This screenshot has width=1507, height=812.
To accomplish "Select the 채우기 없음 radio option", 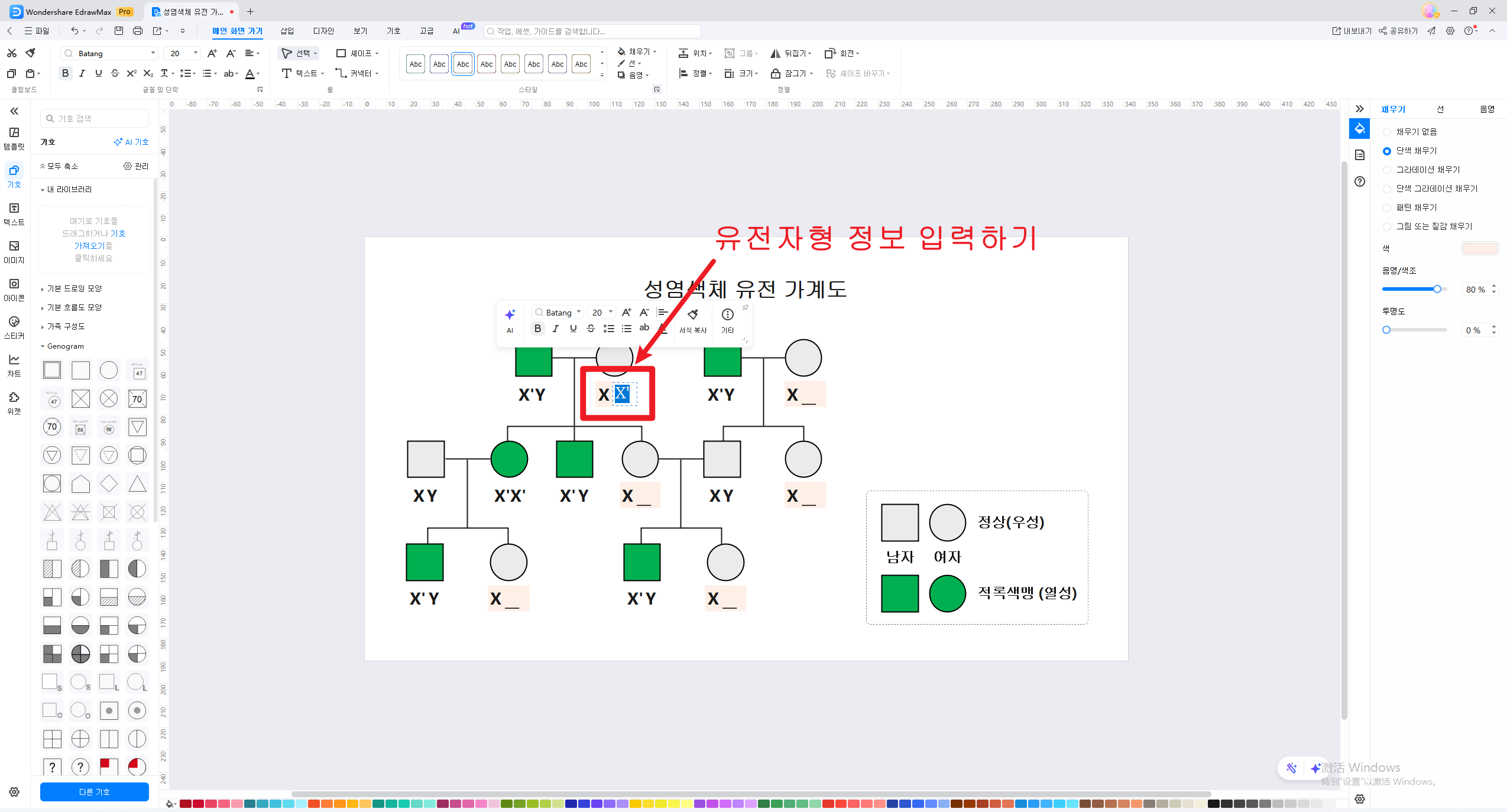I will click(1387, 132).
